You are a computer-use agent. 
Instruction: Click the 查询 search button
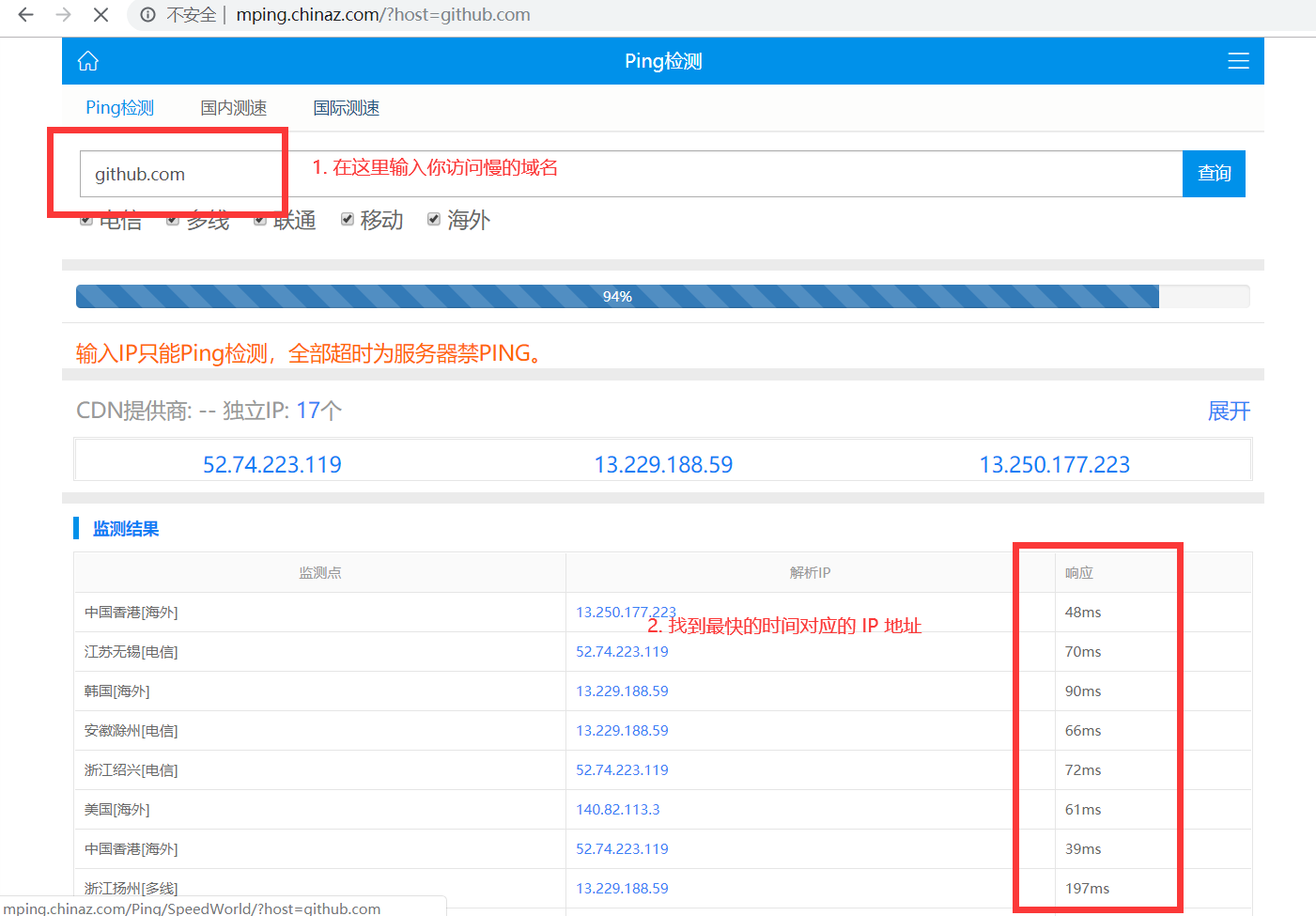pos(1214,174)
